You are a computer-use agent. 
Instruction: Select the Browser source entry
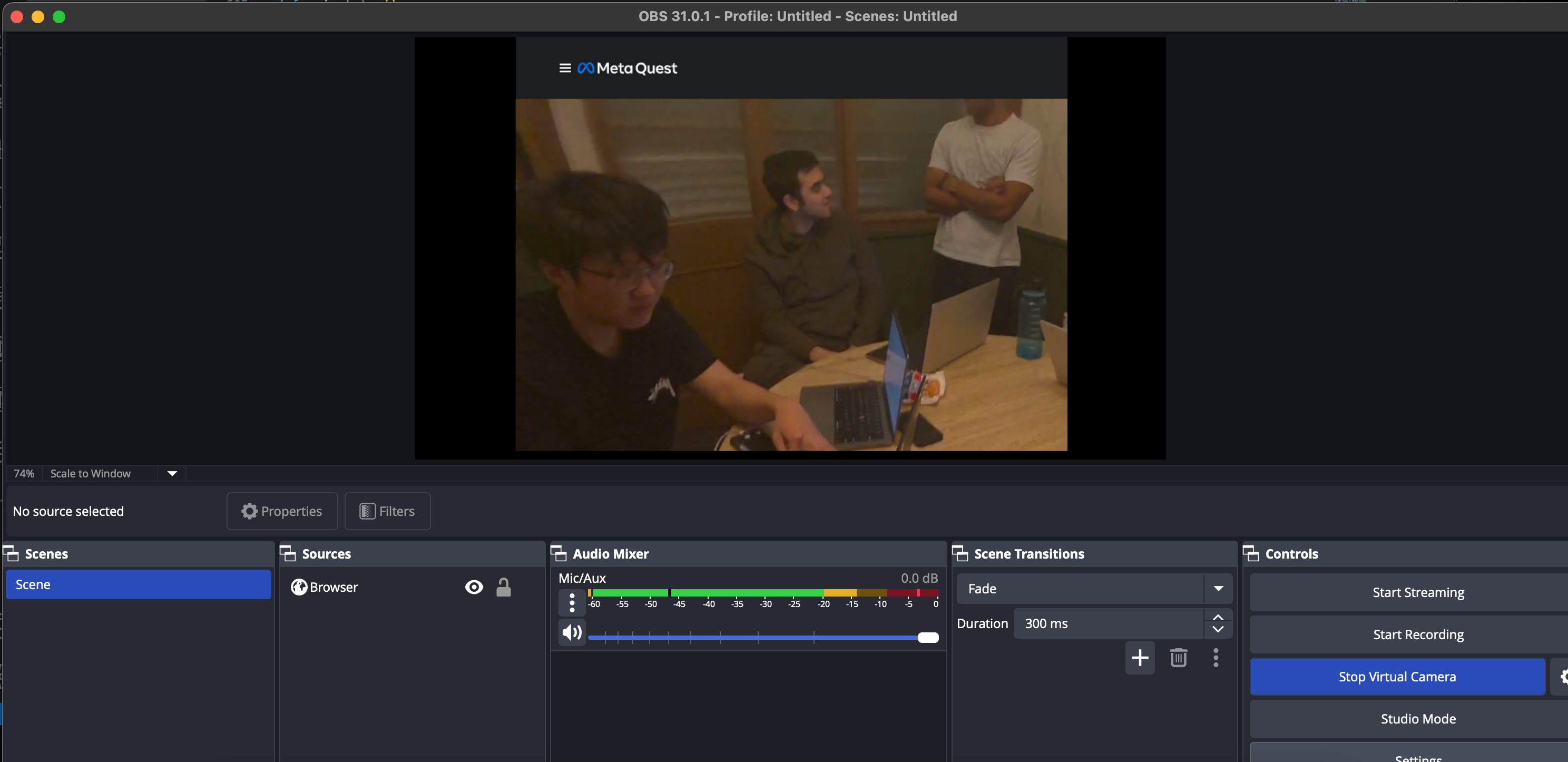[x=334, y=587]
